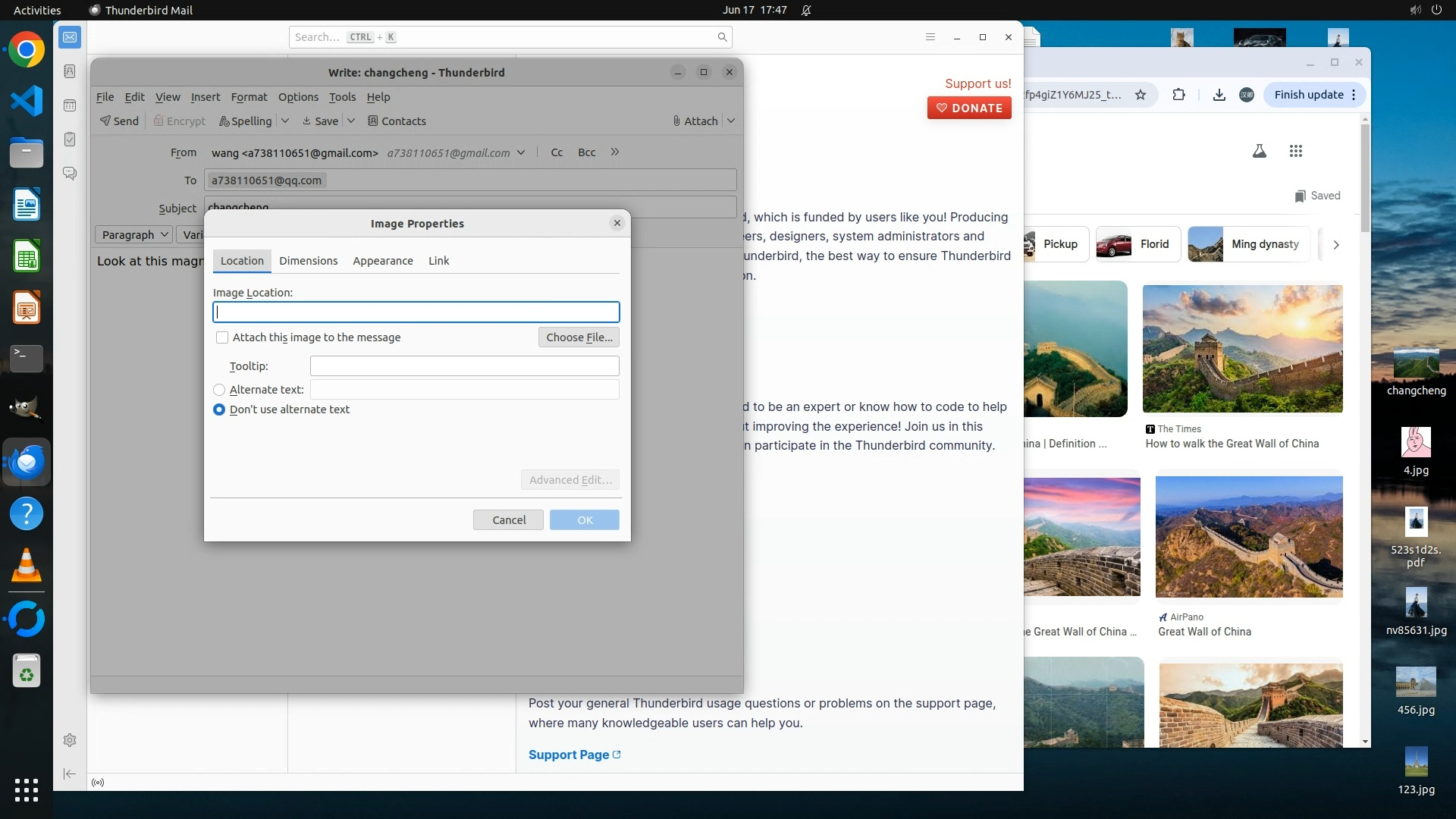Switch to the Appearance tab
The image size is (1456, 819).
pos(382,261)
